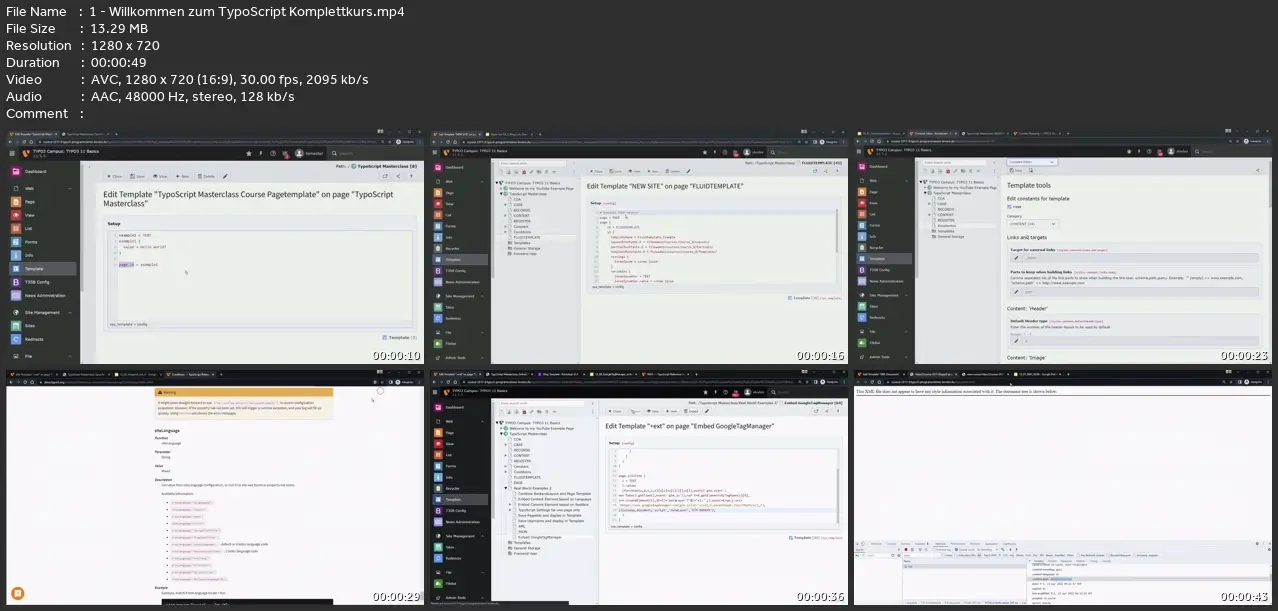Click the 00:00:43 XML page thumbnail
The width and height of the screenshot is (1278, 611).
1065,486
